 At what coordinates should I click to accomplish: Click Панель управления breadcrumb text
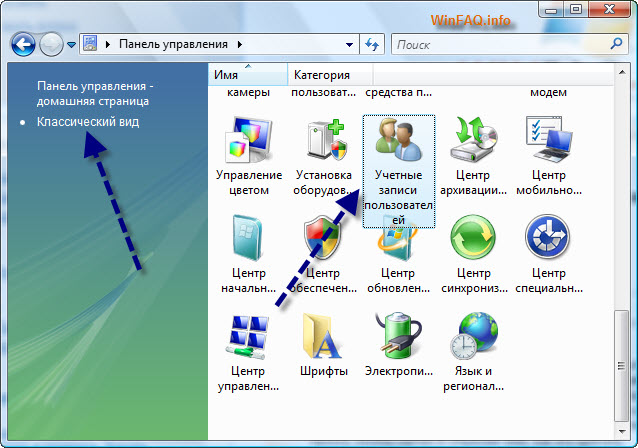click(x=173, y=44)
